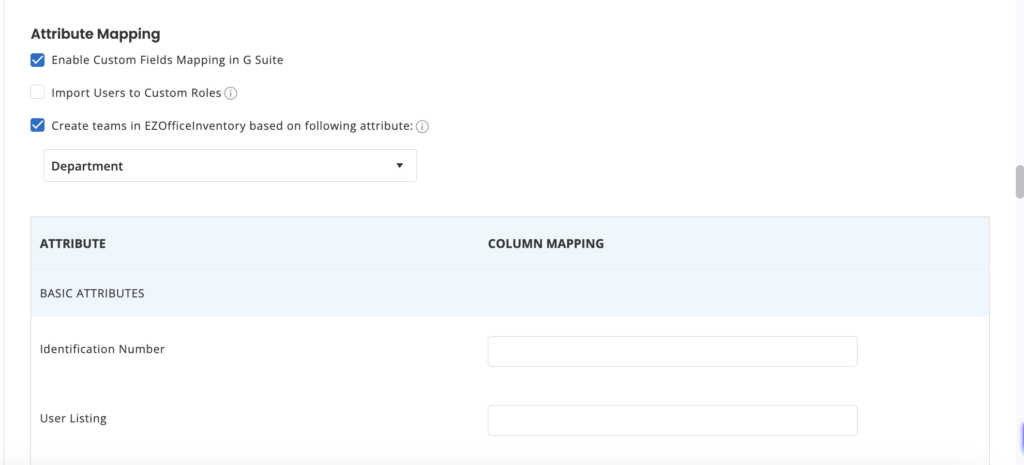This screenshot has height=465, width=1024.
Task: Select the BASIC ATTRIBUTES section row
Action: 510,293
